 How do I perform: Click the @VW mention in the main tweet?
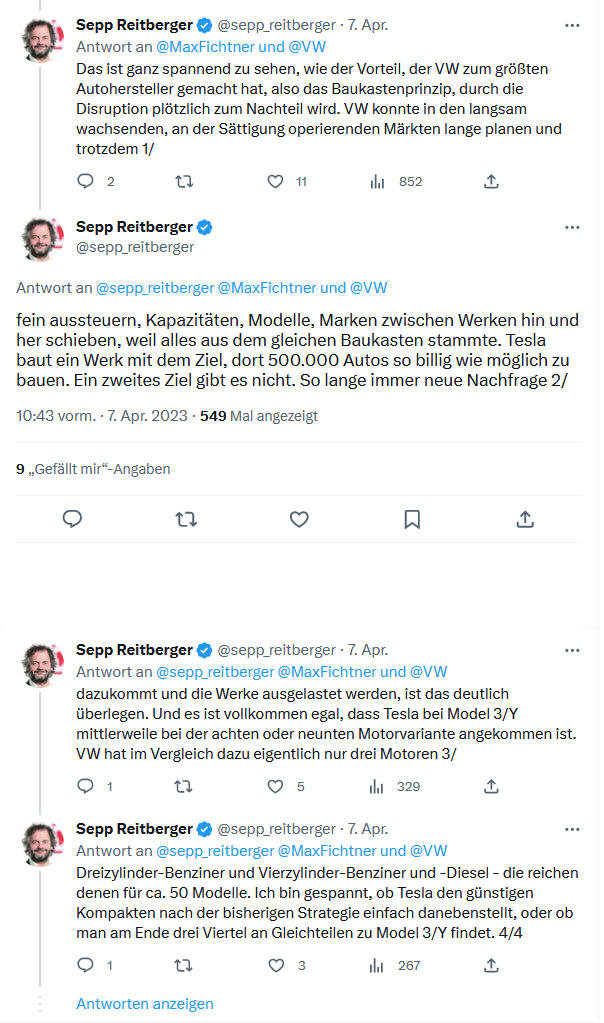[368, 288]
